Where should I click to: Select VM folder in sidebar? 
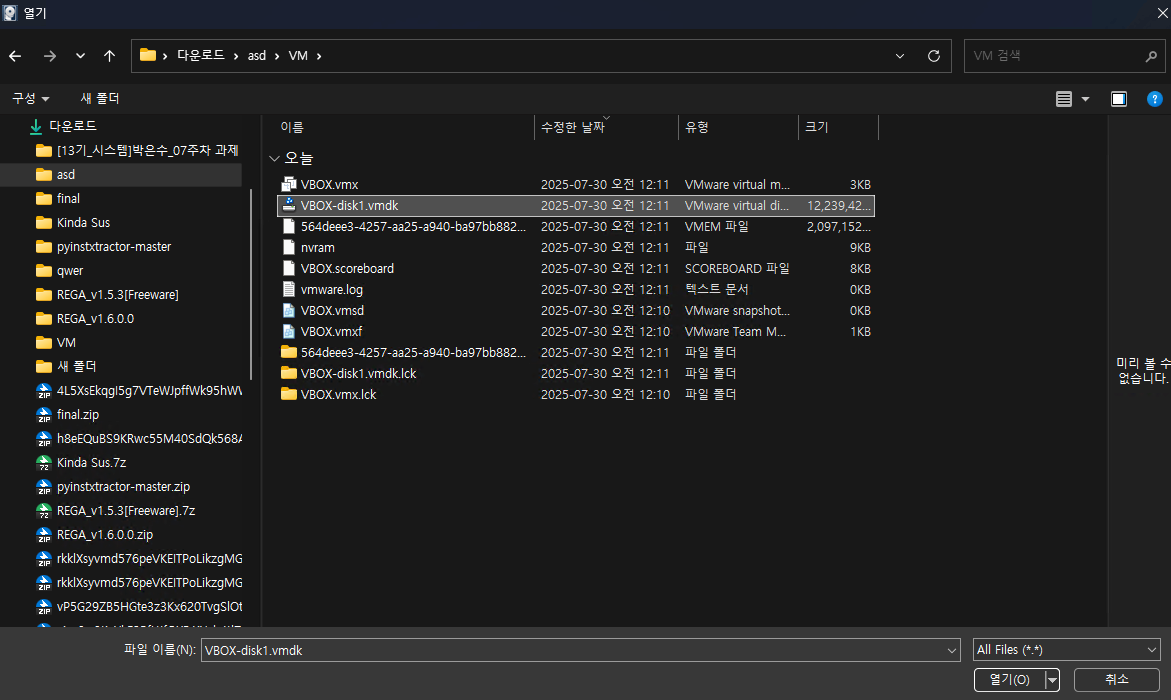[x=66, y=342]
